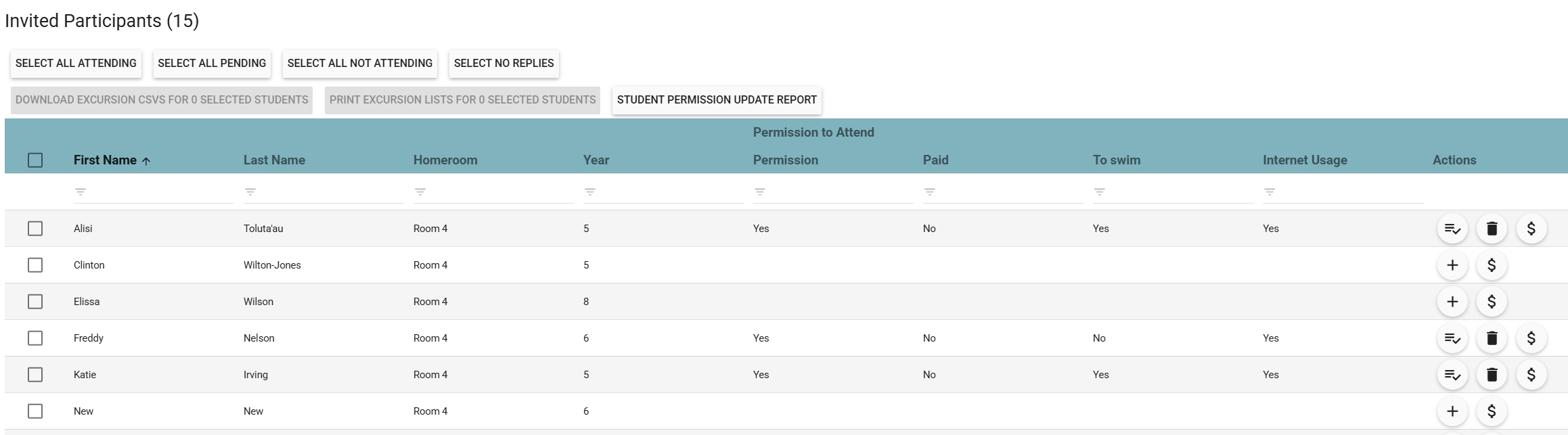Delete Alisi Toluta'au's permission response
The height and width of the screenshot is (435, 1568).
coord(1492,229)
